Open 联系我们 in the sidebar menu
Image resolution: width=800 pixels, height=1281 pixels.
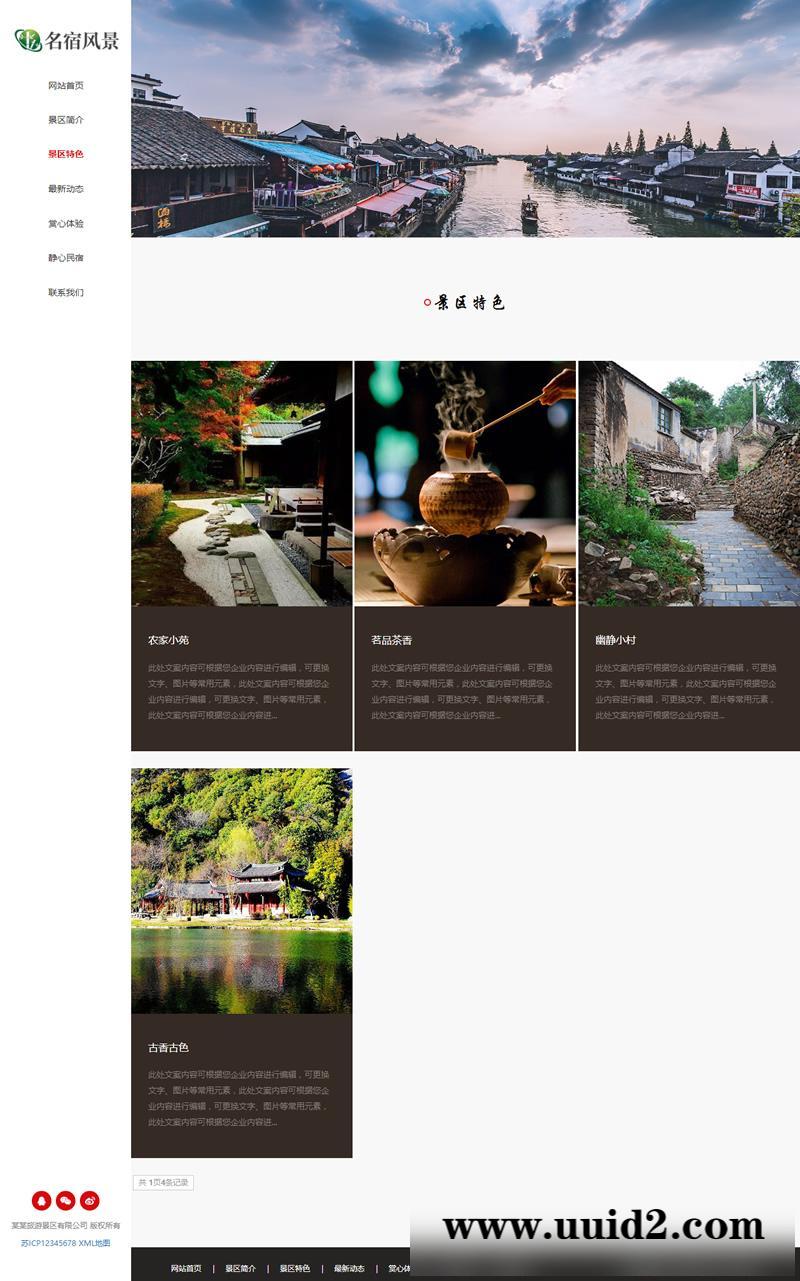[66, 293]
